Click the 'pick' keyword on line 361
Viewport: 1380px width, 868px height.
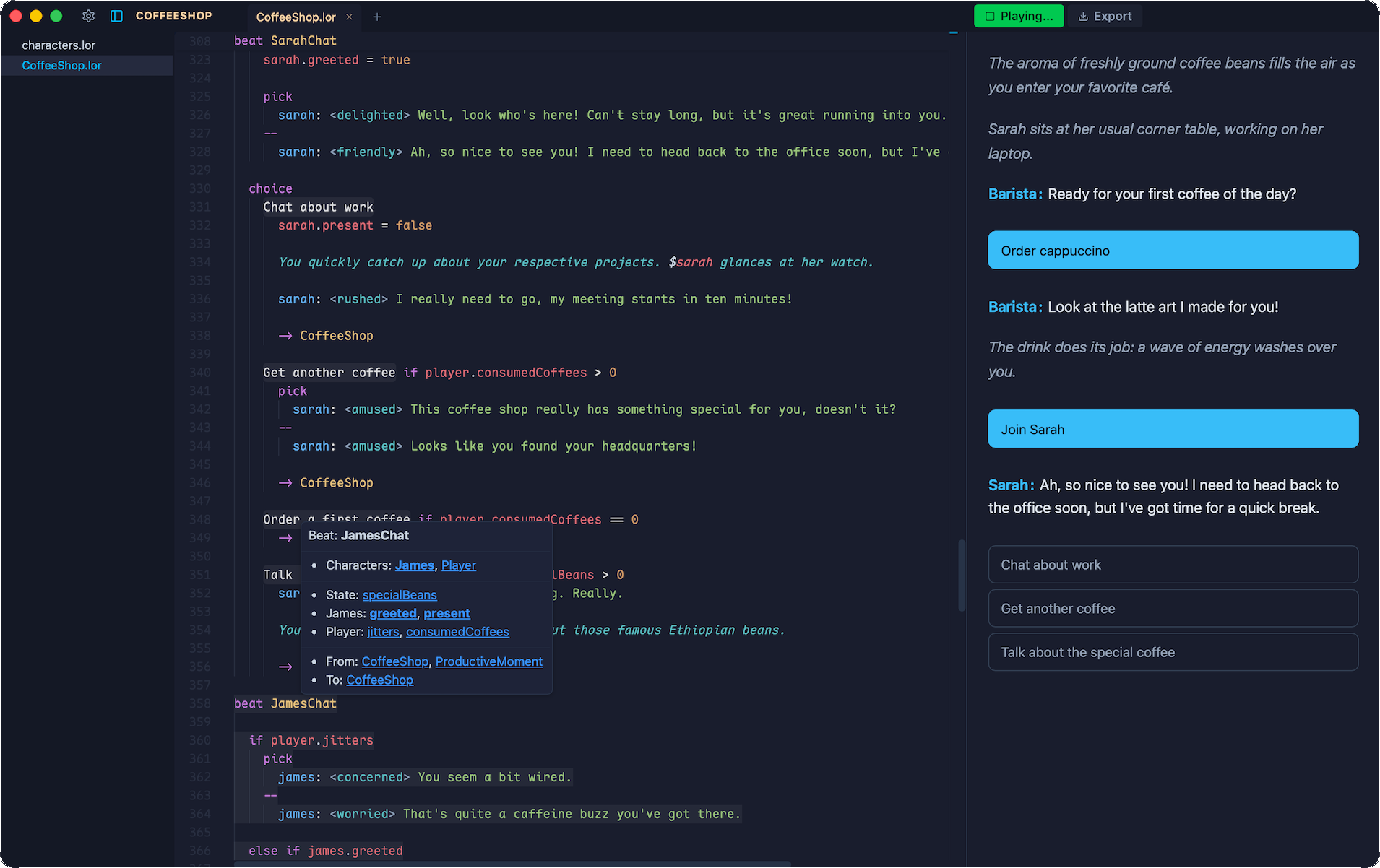pyautogui.click(x=277, y=759)
